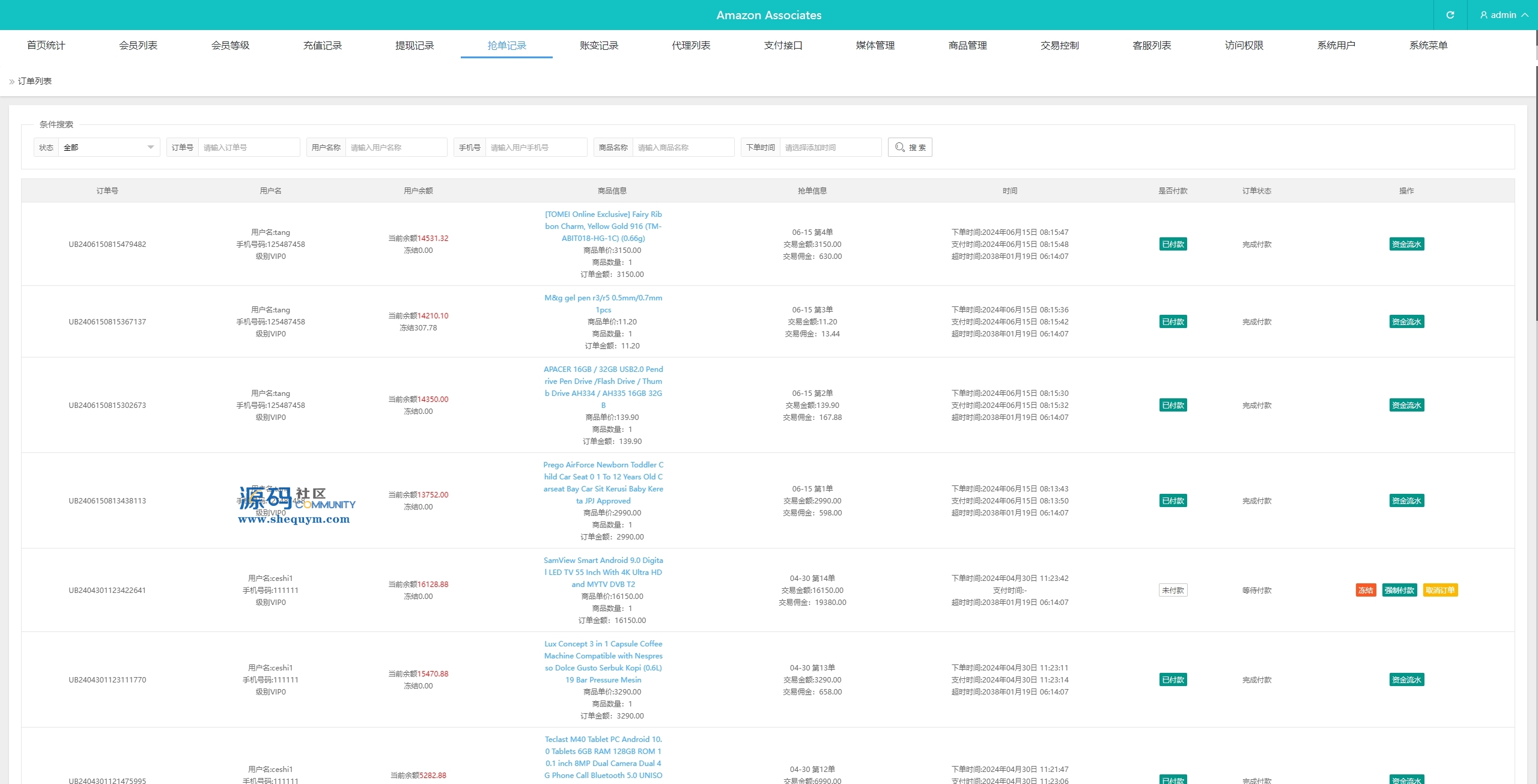Image resolution: width=1538 pixels, height=784 pixels.
Task: Go to the 访问权限 tab
Action: pos(1244,45)
